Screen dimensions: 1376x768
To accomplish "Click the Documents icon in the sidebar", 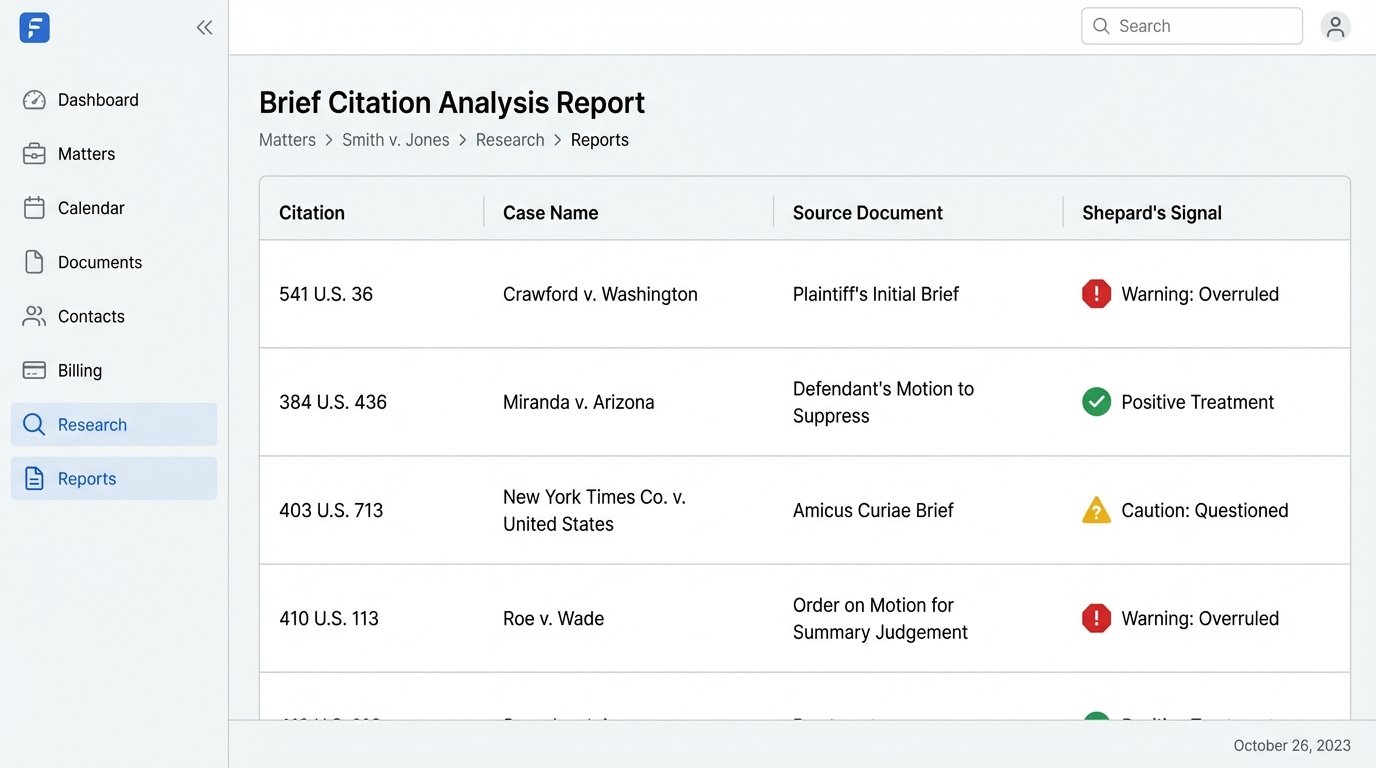I will tap(34, 261).
